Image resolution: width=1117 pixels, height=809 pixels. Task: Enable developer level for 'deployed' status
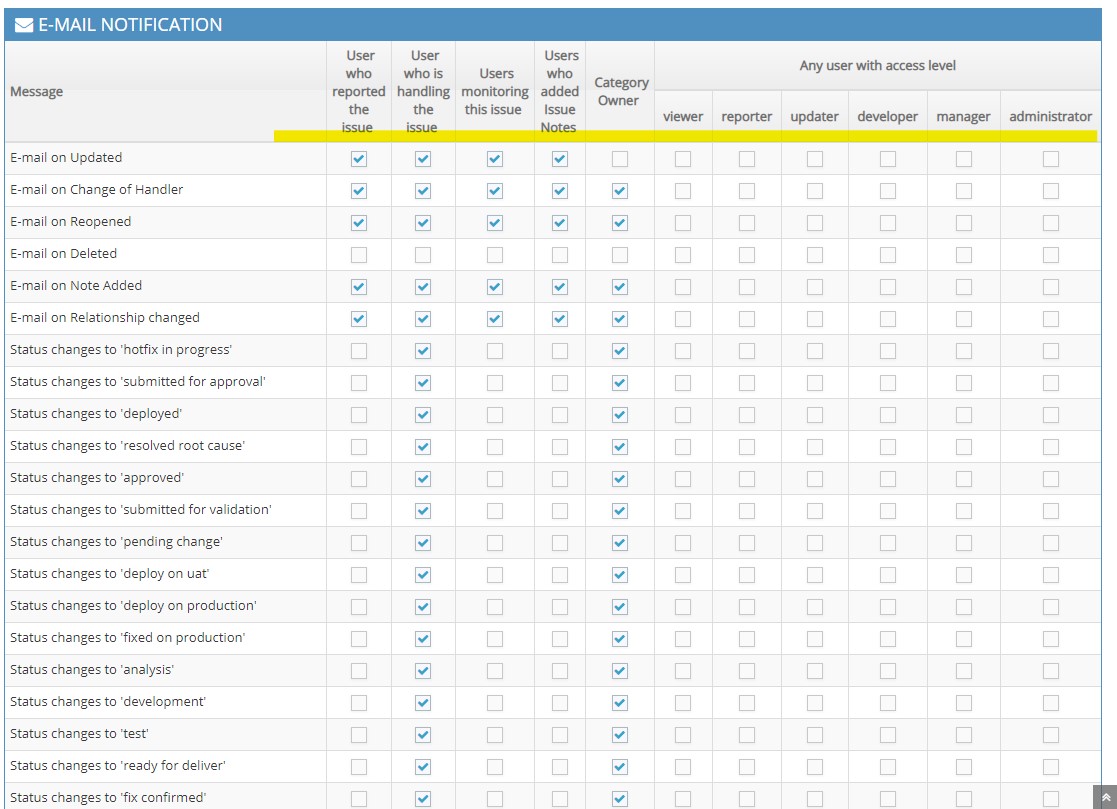click(887, 415)
